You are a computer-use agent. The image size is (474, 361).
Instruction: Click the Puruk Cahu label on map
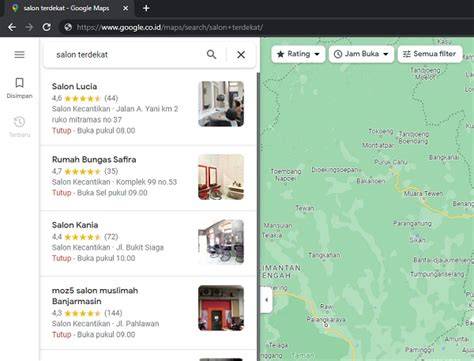click(x=391, y=162)
